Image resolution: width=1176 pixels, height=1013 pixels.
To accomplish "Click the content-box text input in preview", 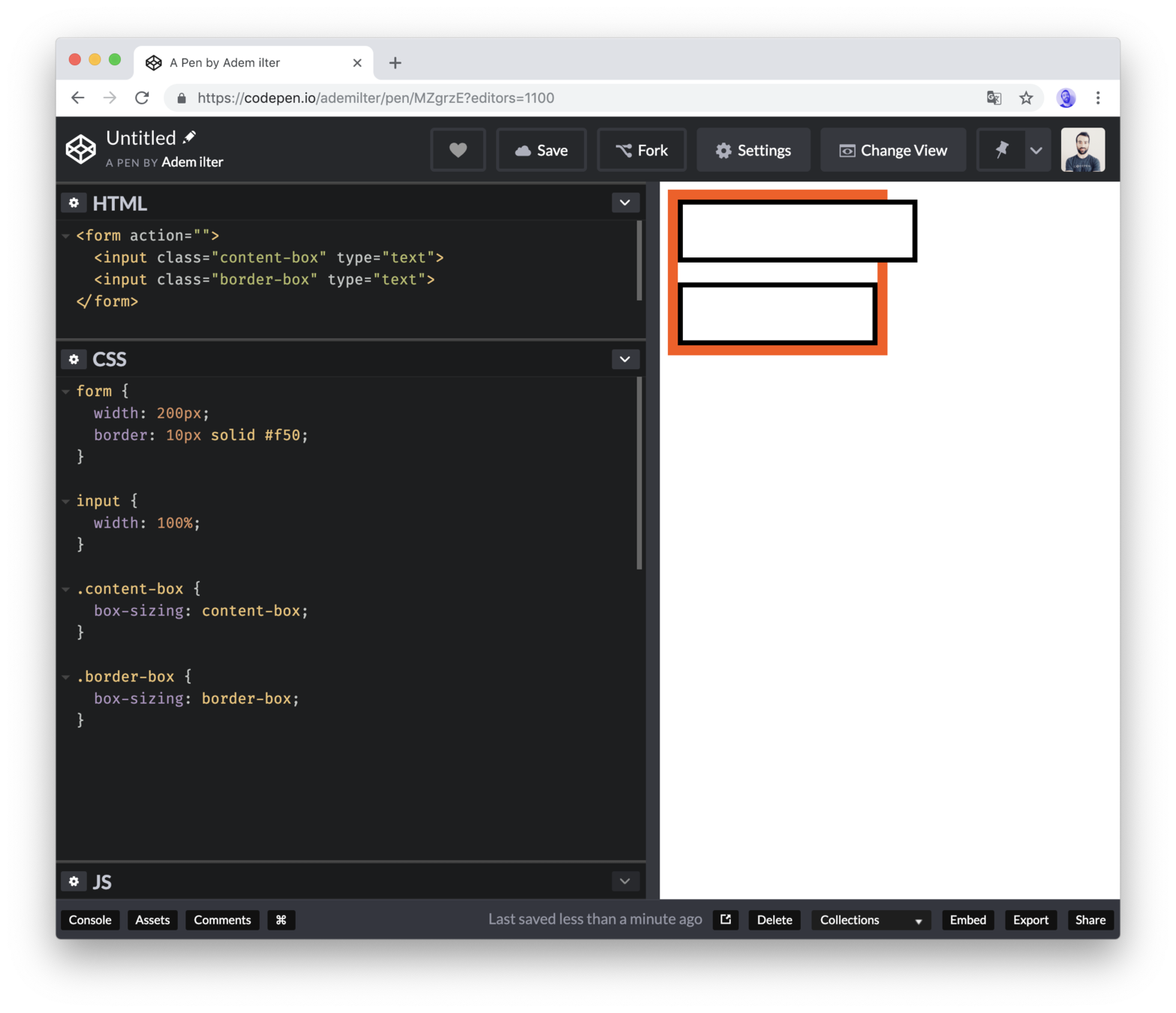I will (797, 230).
